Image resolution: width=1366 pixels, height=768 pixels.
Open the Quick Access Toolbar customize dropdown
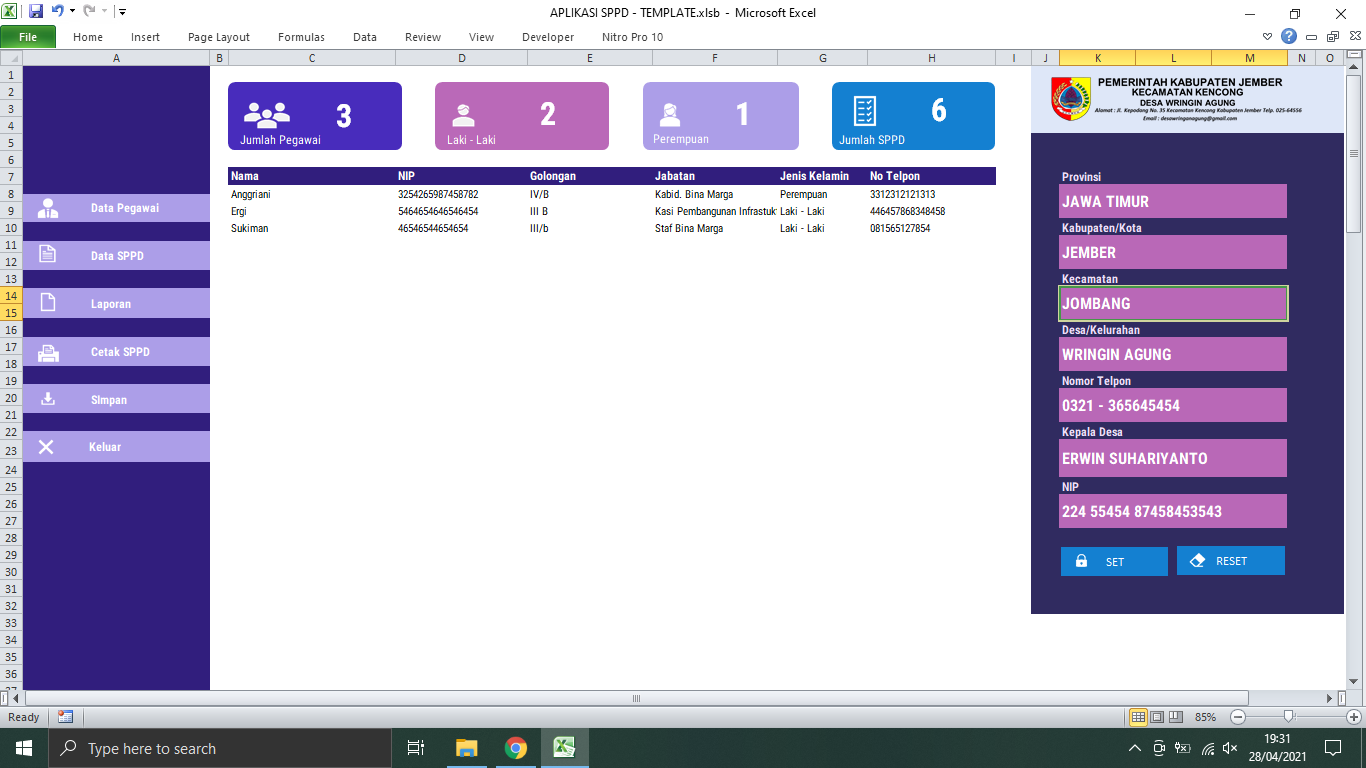click(x=122, y=13)
